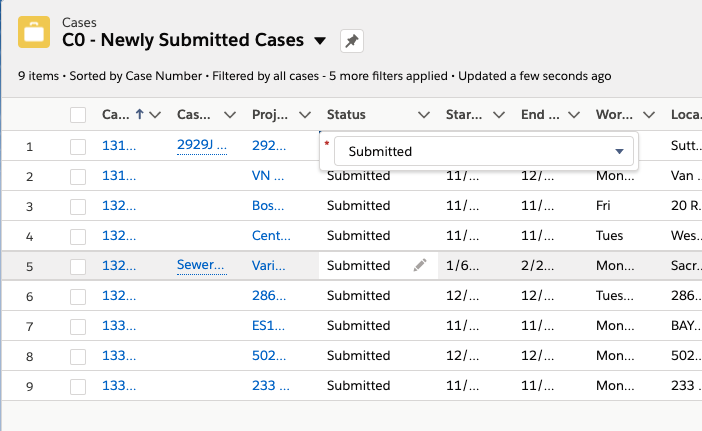Expand the Status column header menu
This screenshot has width=702, height=431.
423,115
